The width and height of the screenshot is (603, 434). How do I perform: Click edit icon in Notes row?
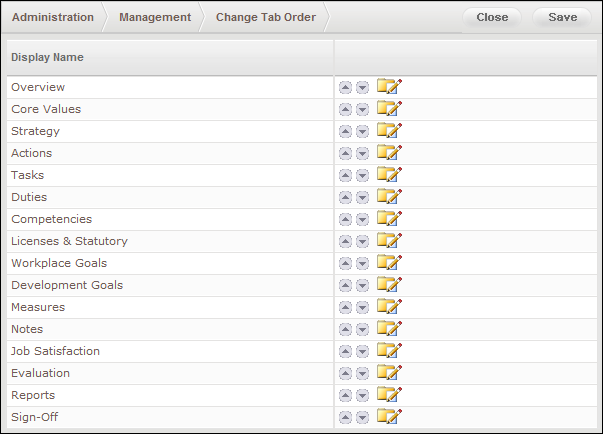click(x=389, y=329)
